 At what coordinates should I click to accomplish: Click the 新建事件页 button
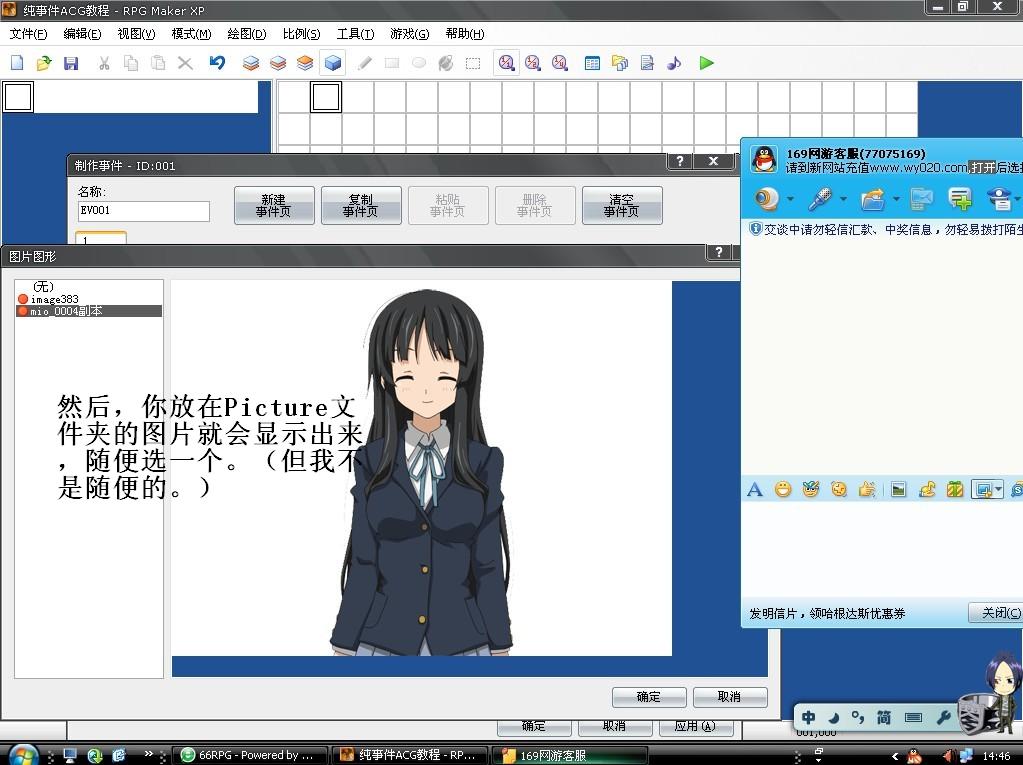click(274, 205)
